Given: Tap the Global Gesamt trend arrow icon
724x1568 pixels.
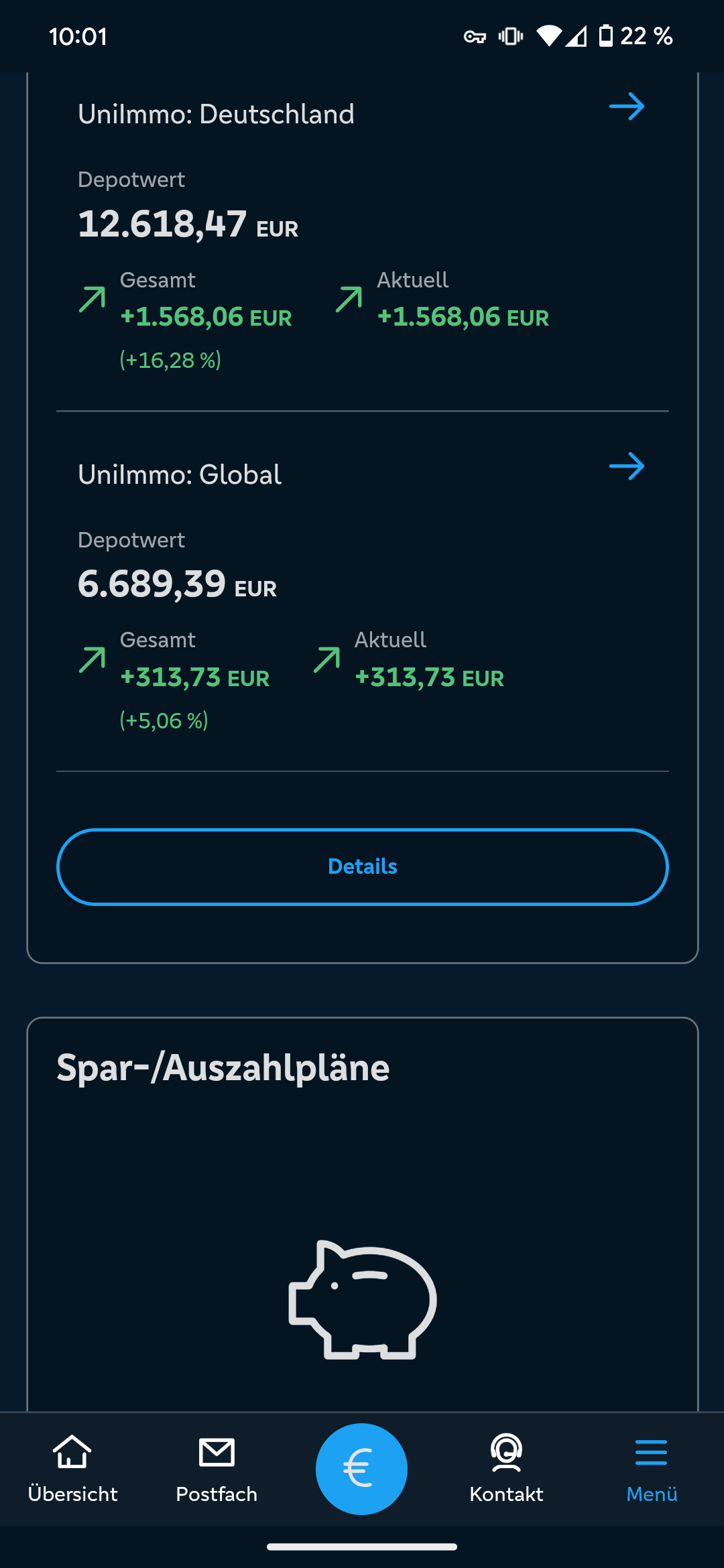Looking at the screenshot, I should [92, 659].
